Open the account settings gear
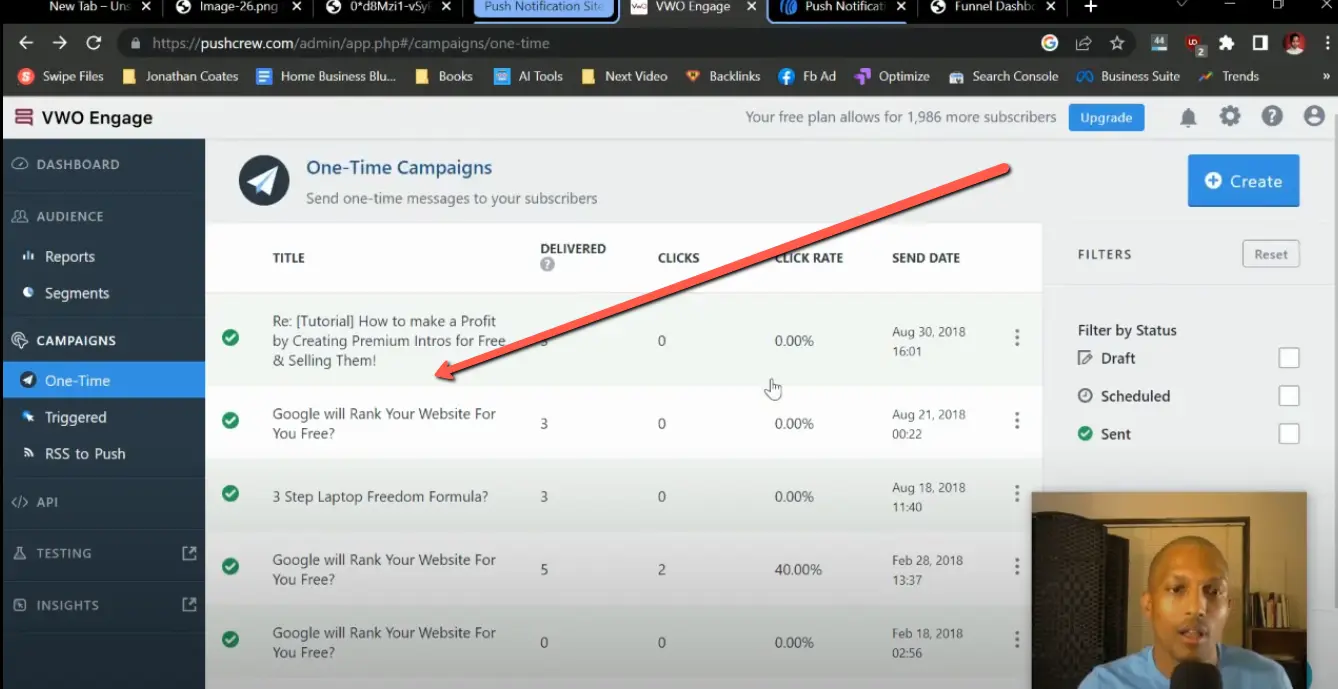1338x689 pixels. click(x=1229, y=117)
